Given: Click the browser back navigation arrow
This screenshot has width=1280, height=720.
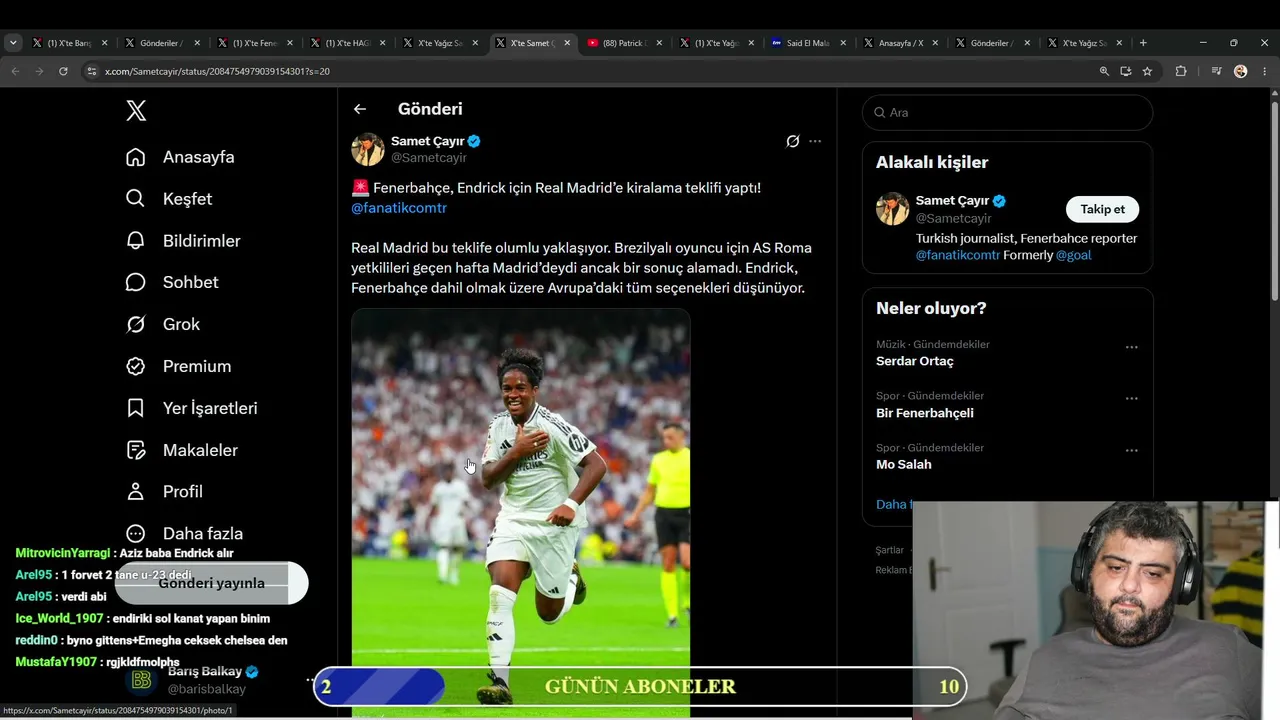Looking at the screenshot, I should click(x=15, y=71).
